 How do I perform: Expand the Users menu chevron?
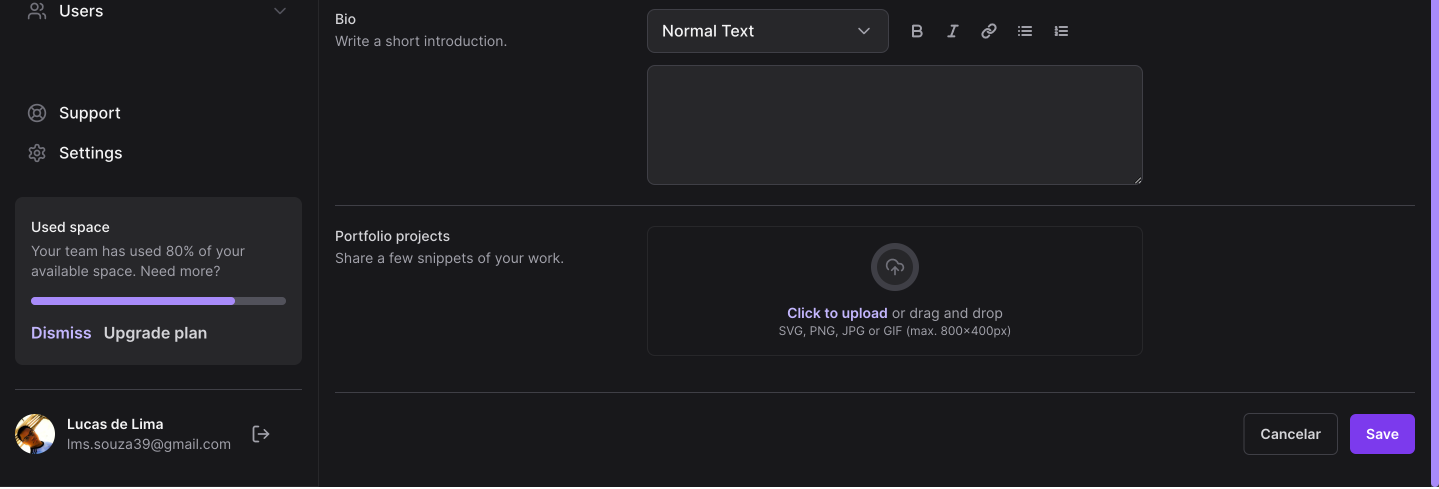point(280,11)
